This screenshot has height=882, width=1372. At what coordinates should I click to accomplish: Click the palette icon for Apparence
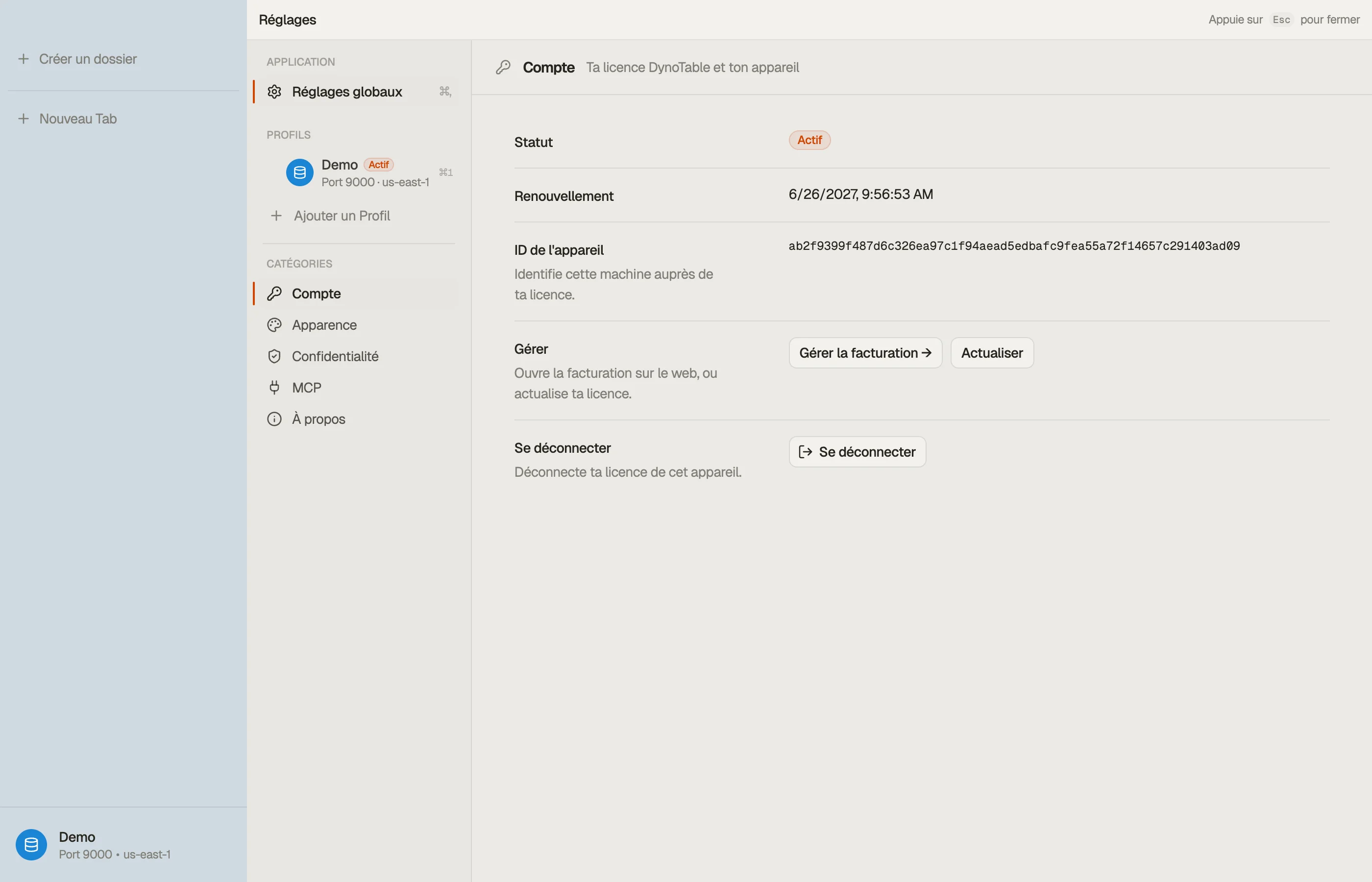(274, 325)
